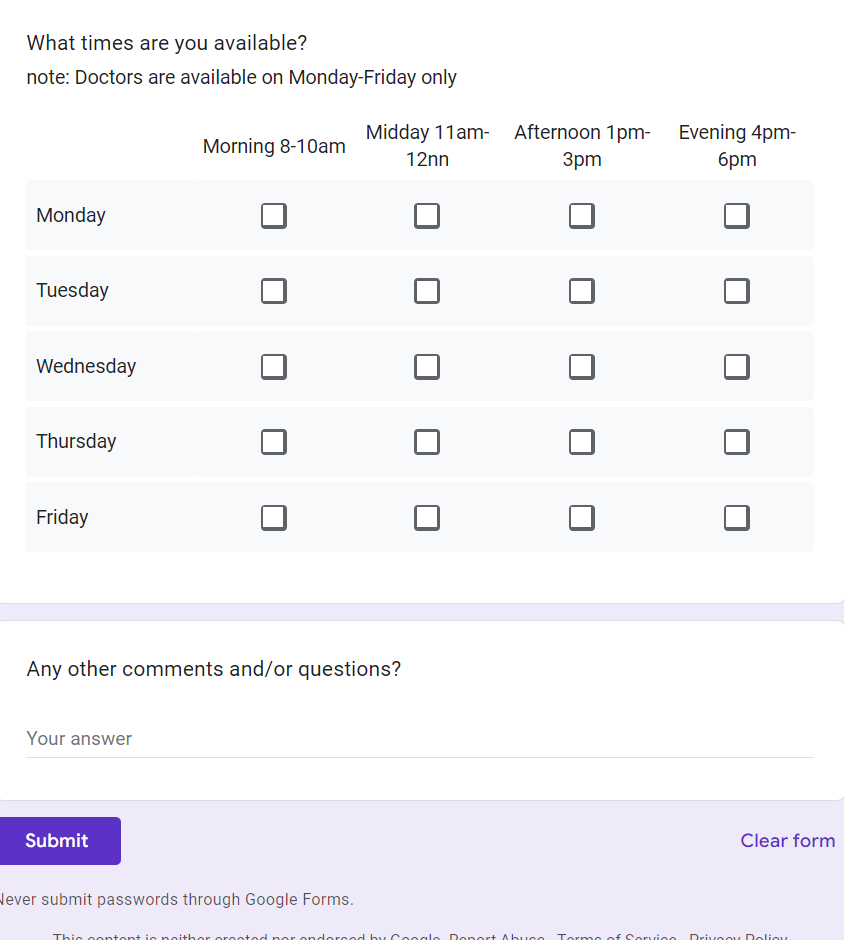Tick Friday Afternoon 1pm-3pm checkbox
Image resolution: width=844 pixels, height=940 pixels.
[x=582, y=518]
